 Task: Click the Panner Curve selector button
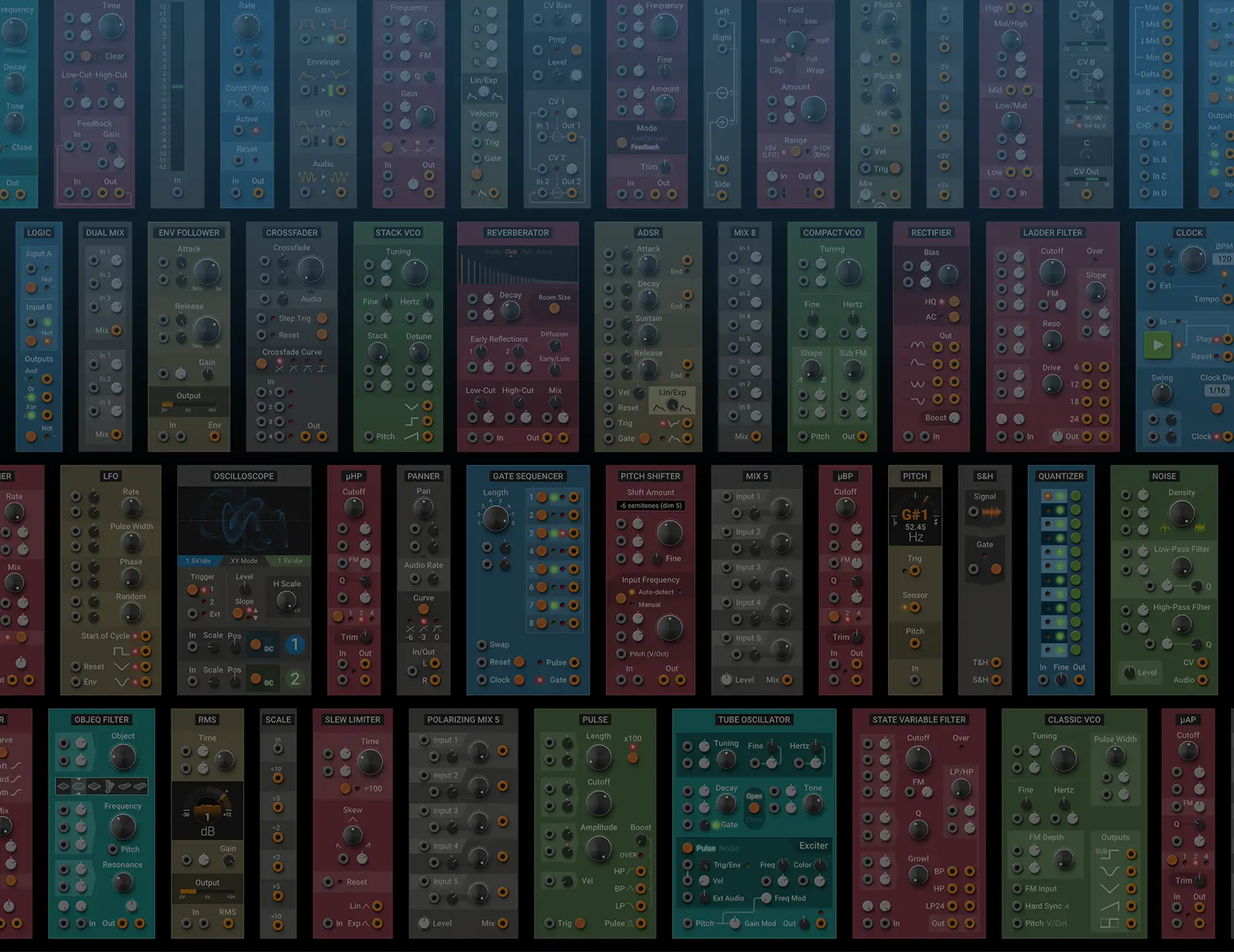[x=423, y=610]
